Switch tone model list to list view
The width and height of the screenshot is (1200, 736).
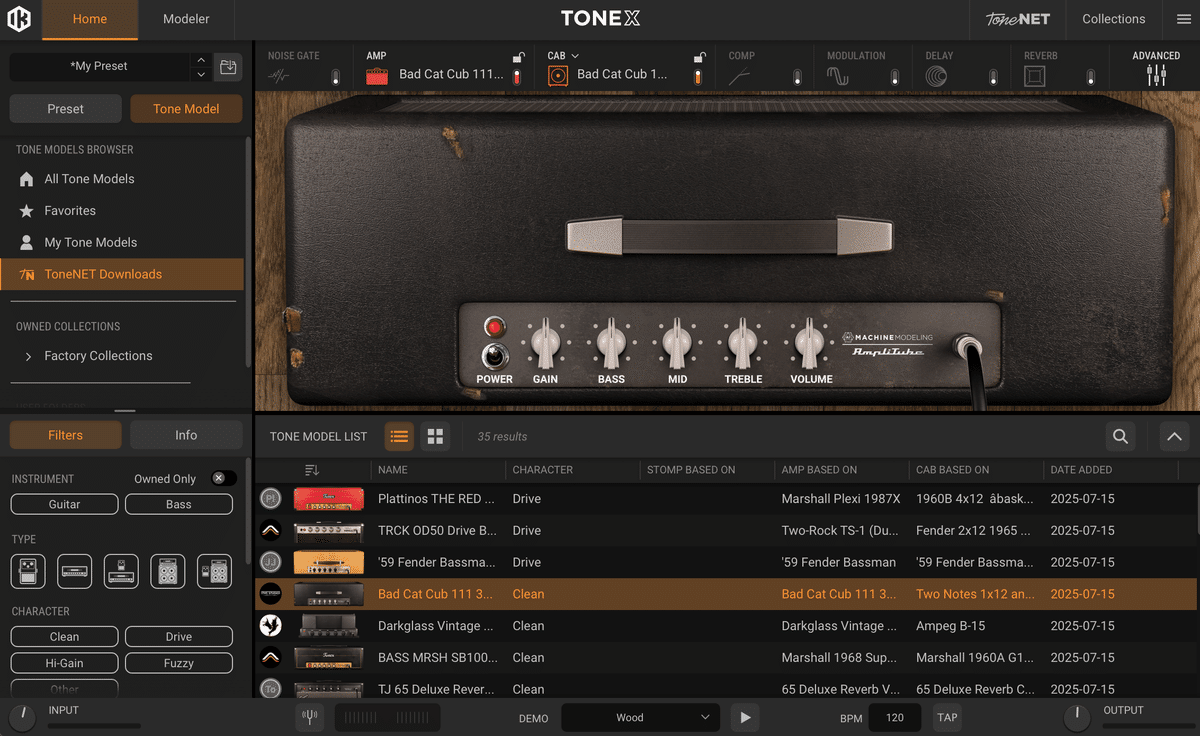click(399, 437)
